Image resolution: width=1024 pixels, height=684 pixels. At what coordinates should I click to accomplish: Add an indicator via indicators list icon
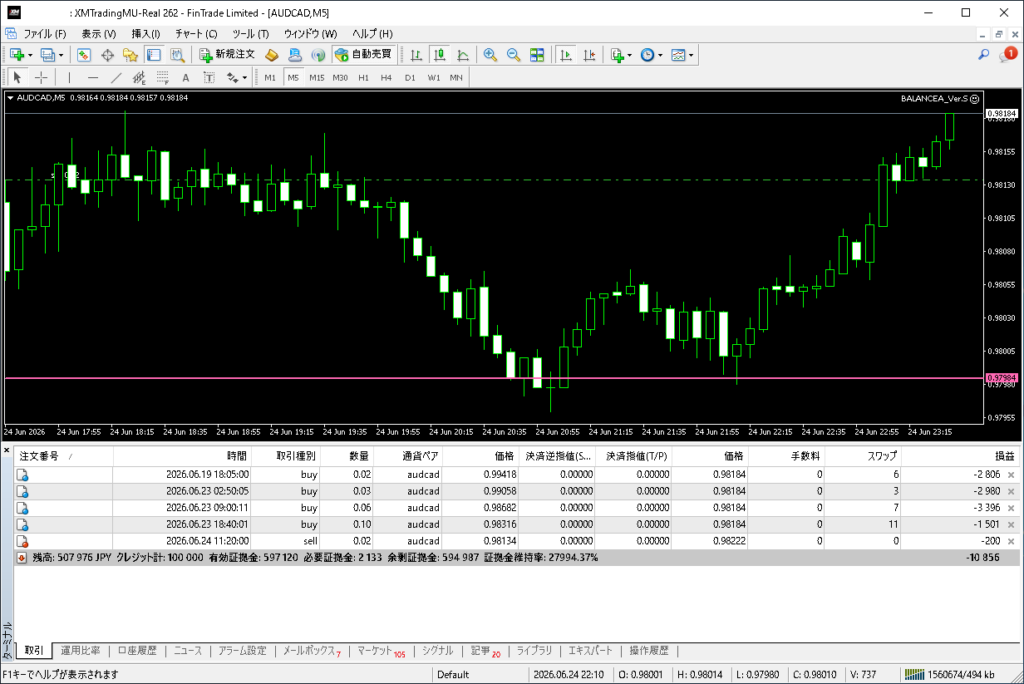tap(617, 55)
